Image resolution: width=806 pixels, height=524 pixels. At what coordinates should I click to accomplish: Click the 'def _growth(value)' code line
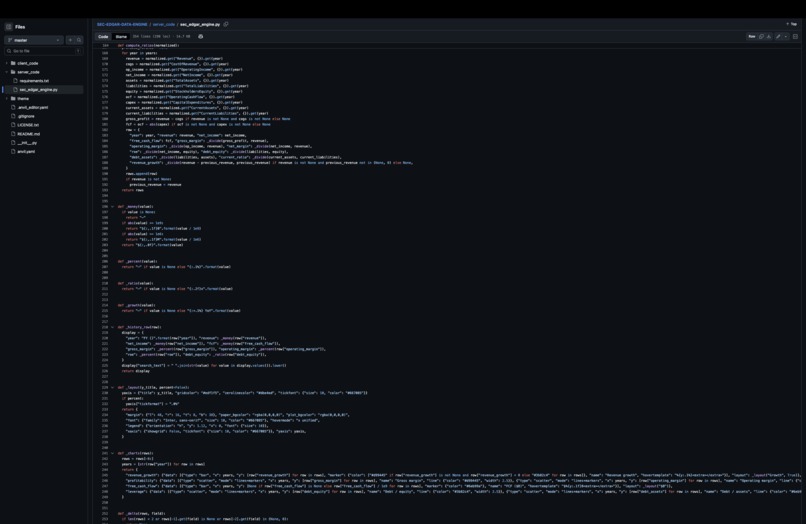[136, 305]
